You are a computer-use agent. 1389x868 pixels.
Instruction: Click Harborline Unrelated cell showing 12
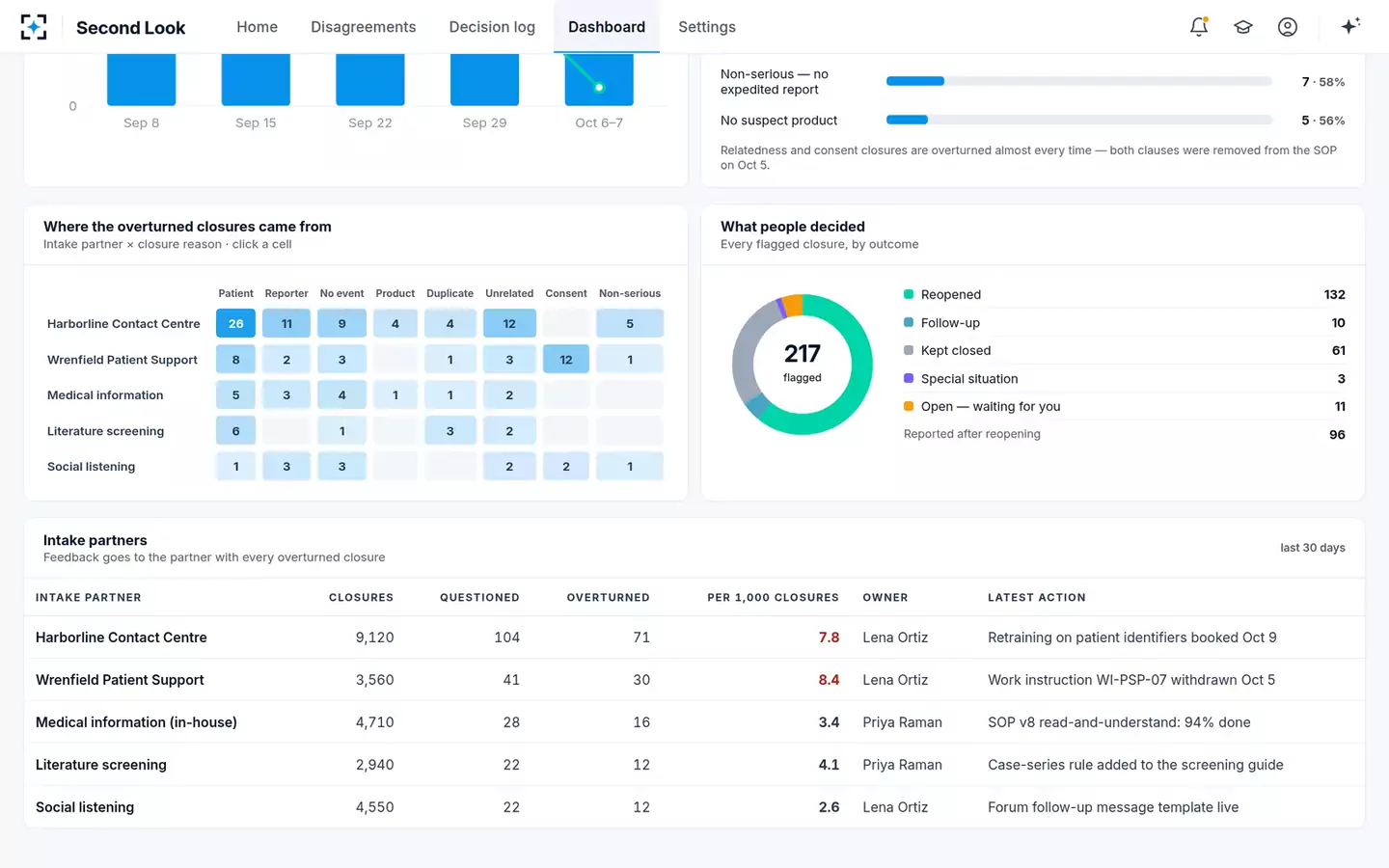(509, 324)
